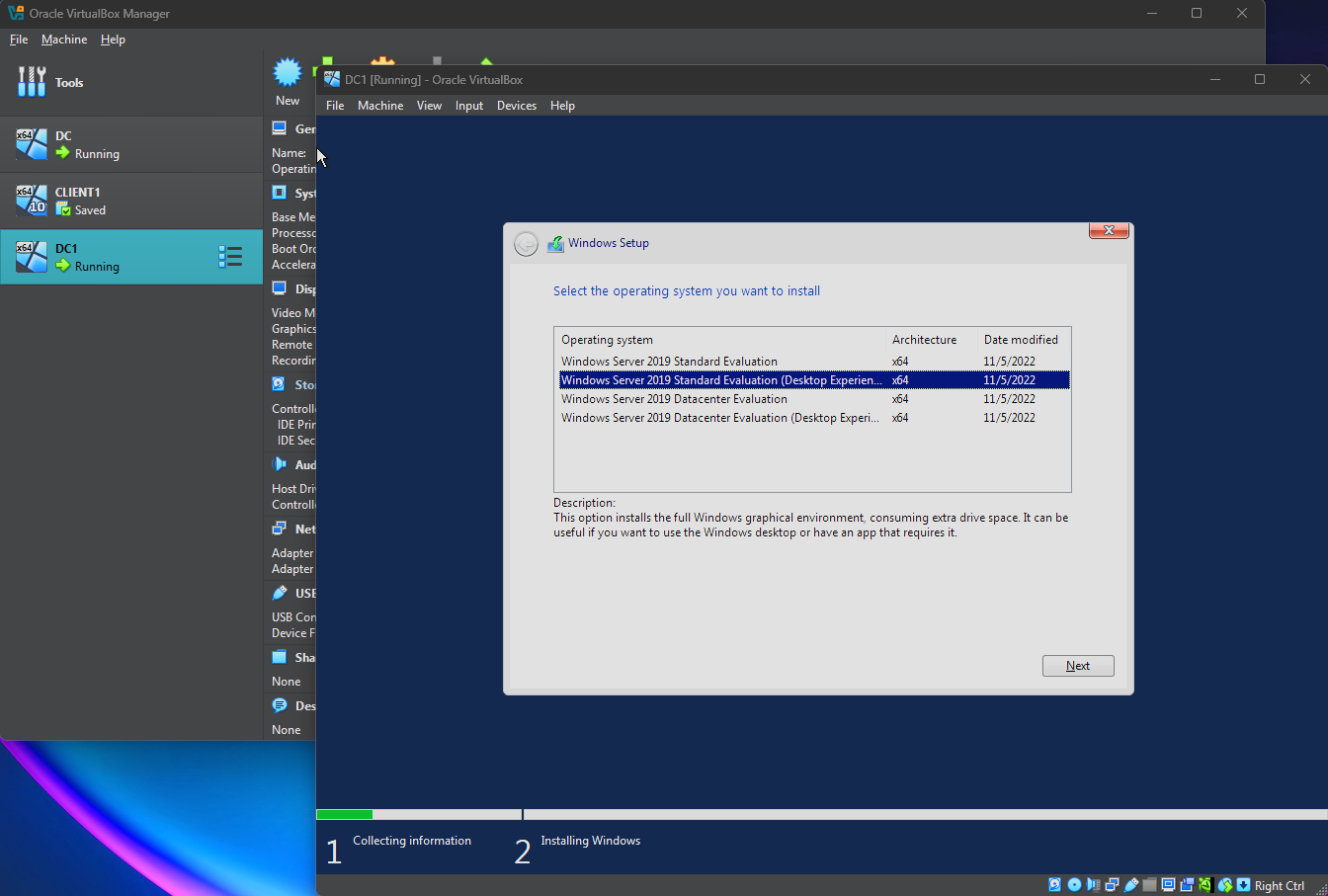Screen dimensions: 1328x896
Task: Click the System section chip icon
Action: point(280,193)
